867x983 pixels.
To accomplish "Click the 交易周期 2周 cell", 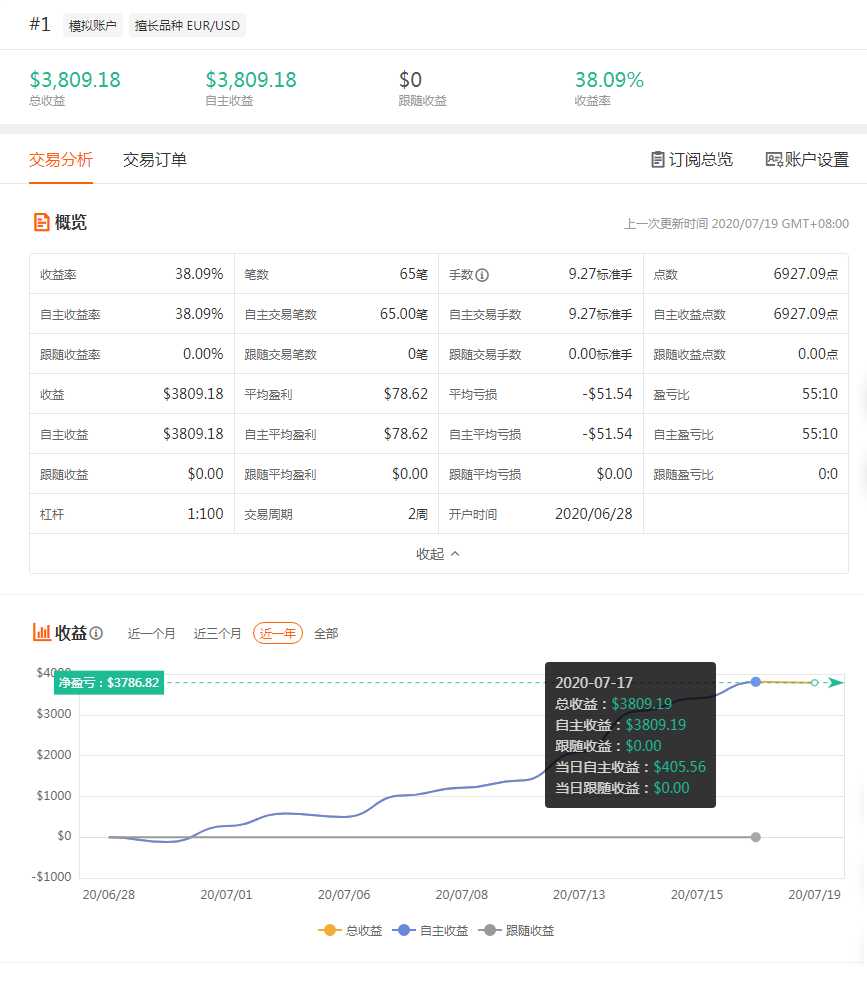I will tap(337, 514).
